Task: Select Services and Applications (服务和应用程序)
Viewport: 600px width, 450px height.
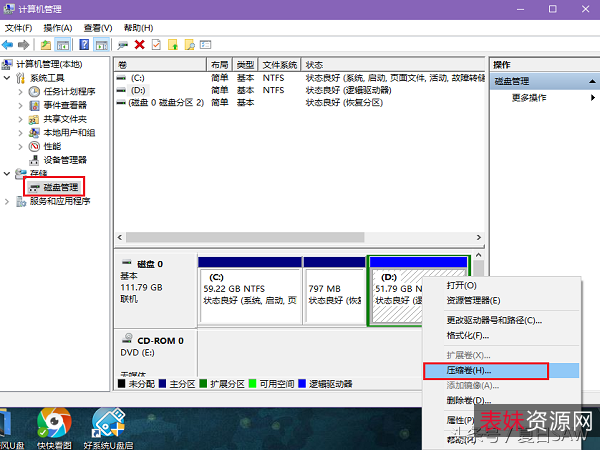Action: pos(60,201)
